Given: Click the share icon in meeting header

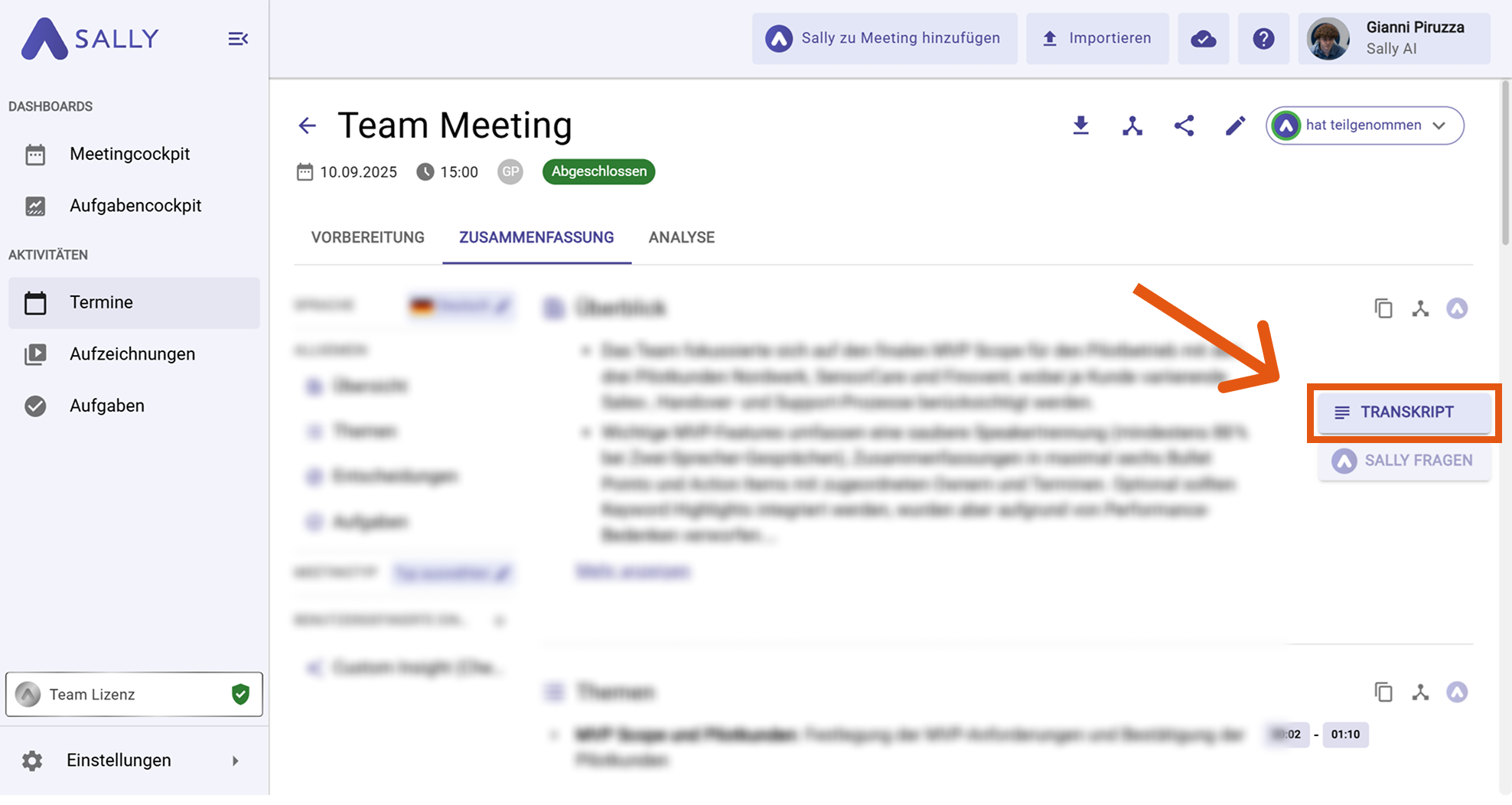Looking at the screenshot, I should click(x=1184, y=125).
